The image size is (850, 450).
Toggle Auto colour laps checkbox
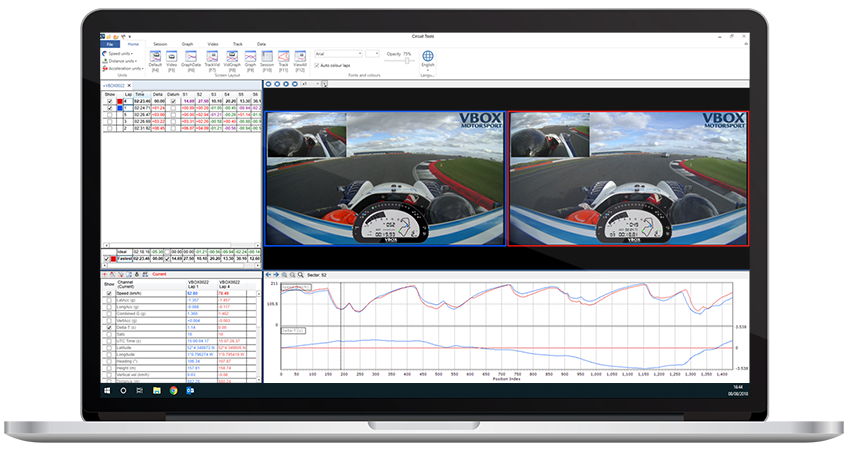pyautogui.click(x=317, y=66)
